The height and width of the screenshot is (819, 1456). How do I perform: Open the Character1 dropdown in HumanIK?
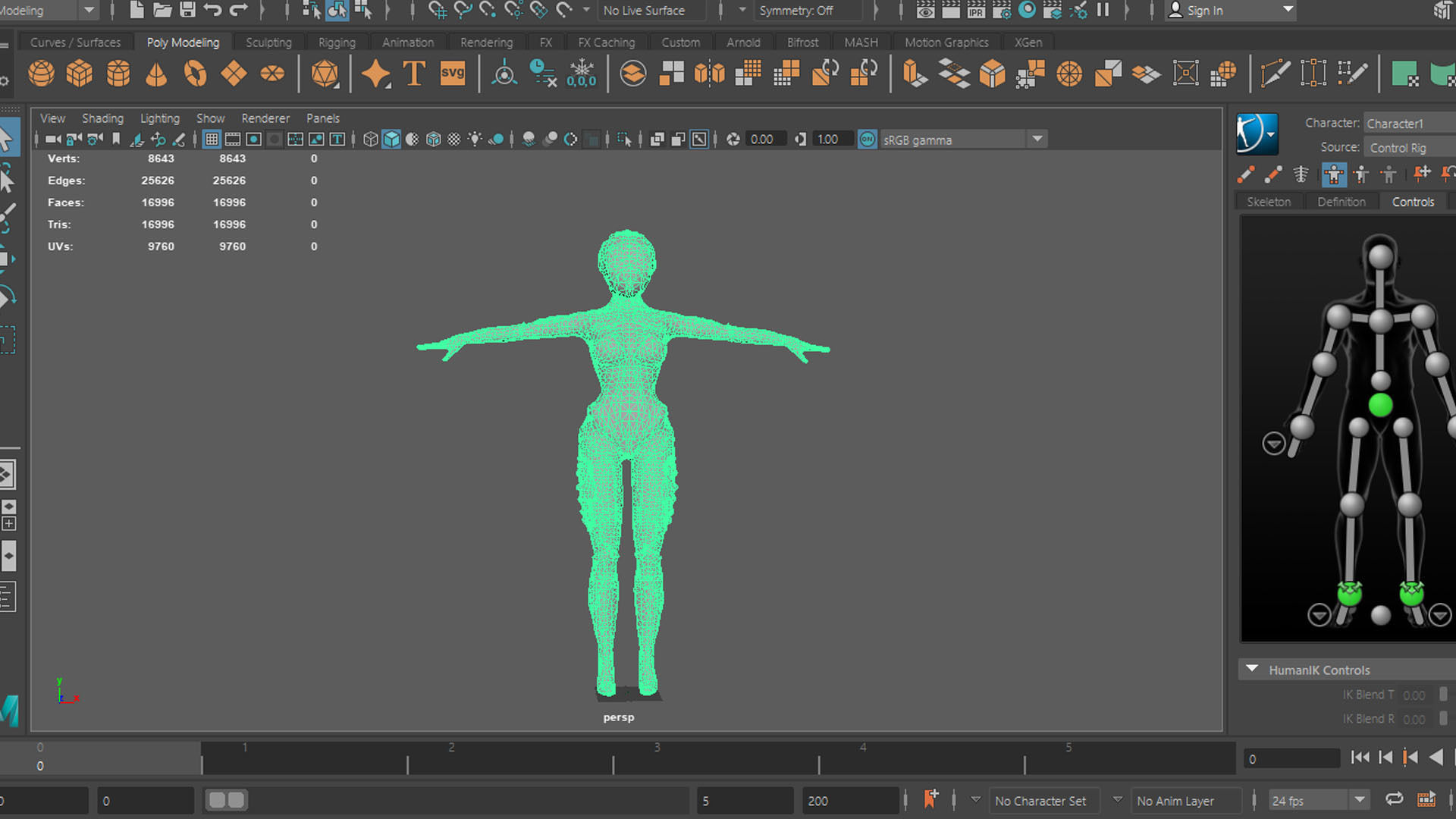point(1409,123)
